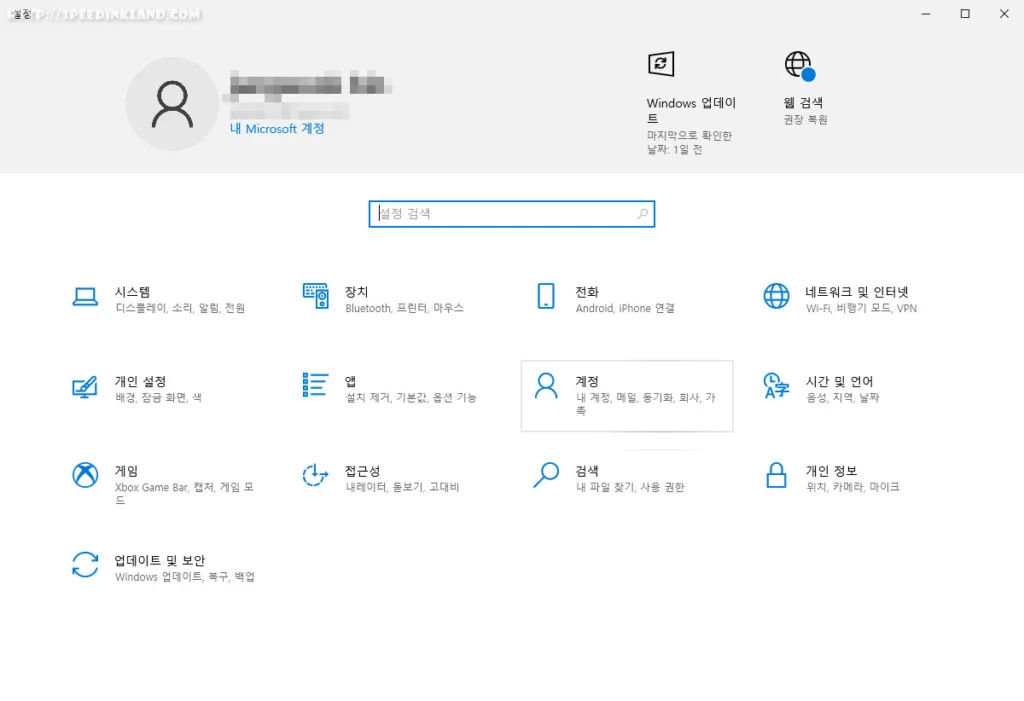
Task: Click Android, iPhone 연결 description
Action: (625, 308)
